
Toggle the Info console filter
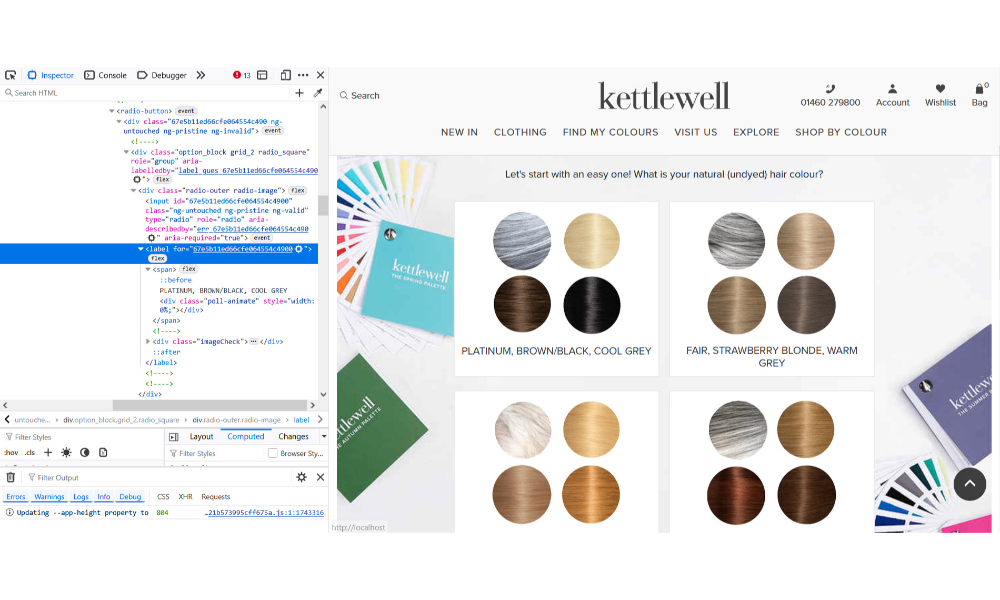point(104,497)
